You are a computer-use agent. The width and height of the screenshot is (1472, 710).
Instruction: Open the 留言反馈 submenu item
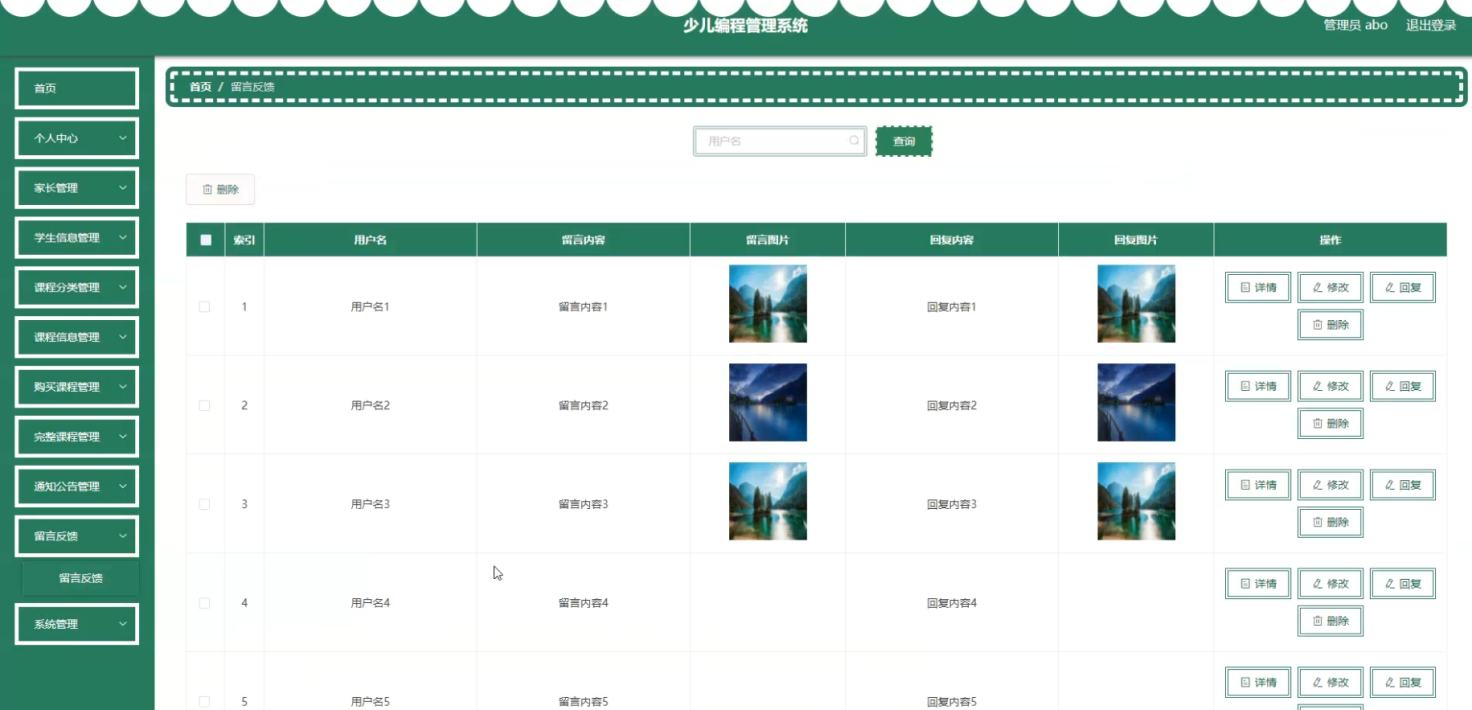coord(81,578)
